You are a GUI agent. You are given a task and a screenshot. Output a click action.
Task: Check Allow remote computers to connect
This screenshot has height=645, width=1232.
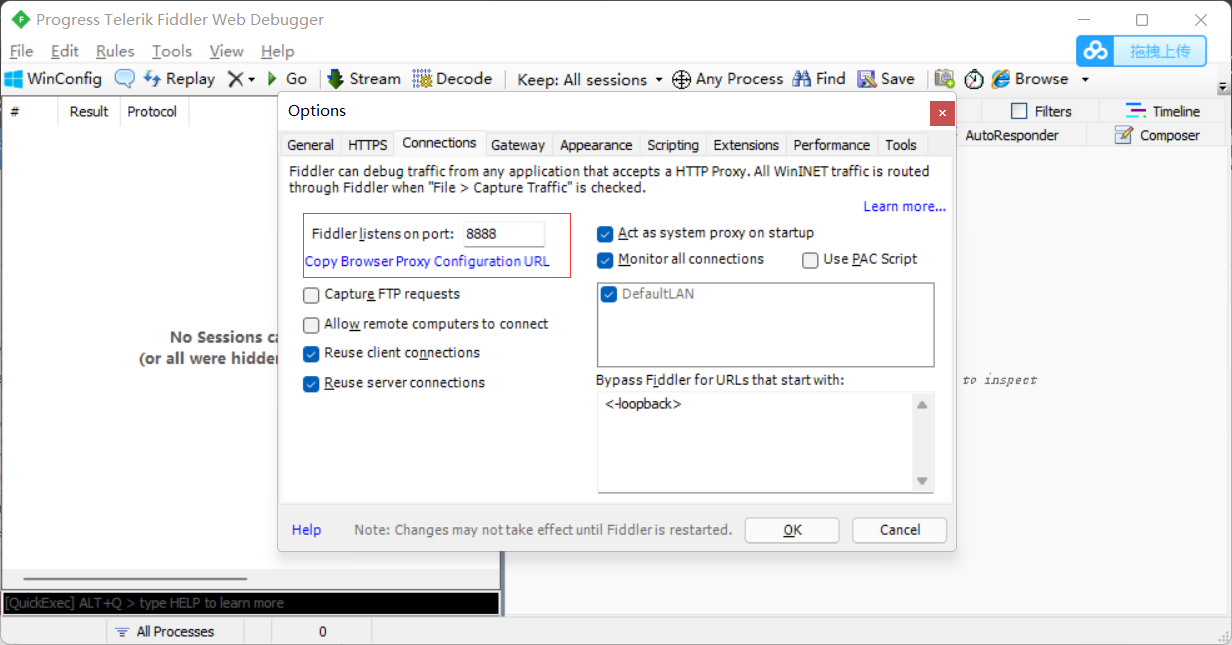pyautogui.click(x=311, y=325)
